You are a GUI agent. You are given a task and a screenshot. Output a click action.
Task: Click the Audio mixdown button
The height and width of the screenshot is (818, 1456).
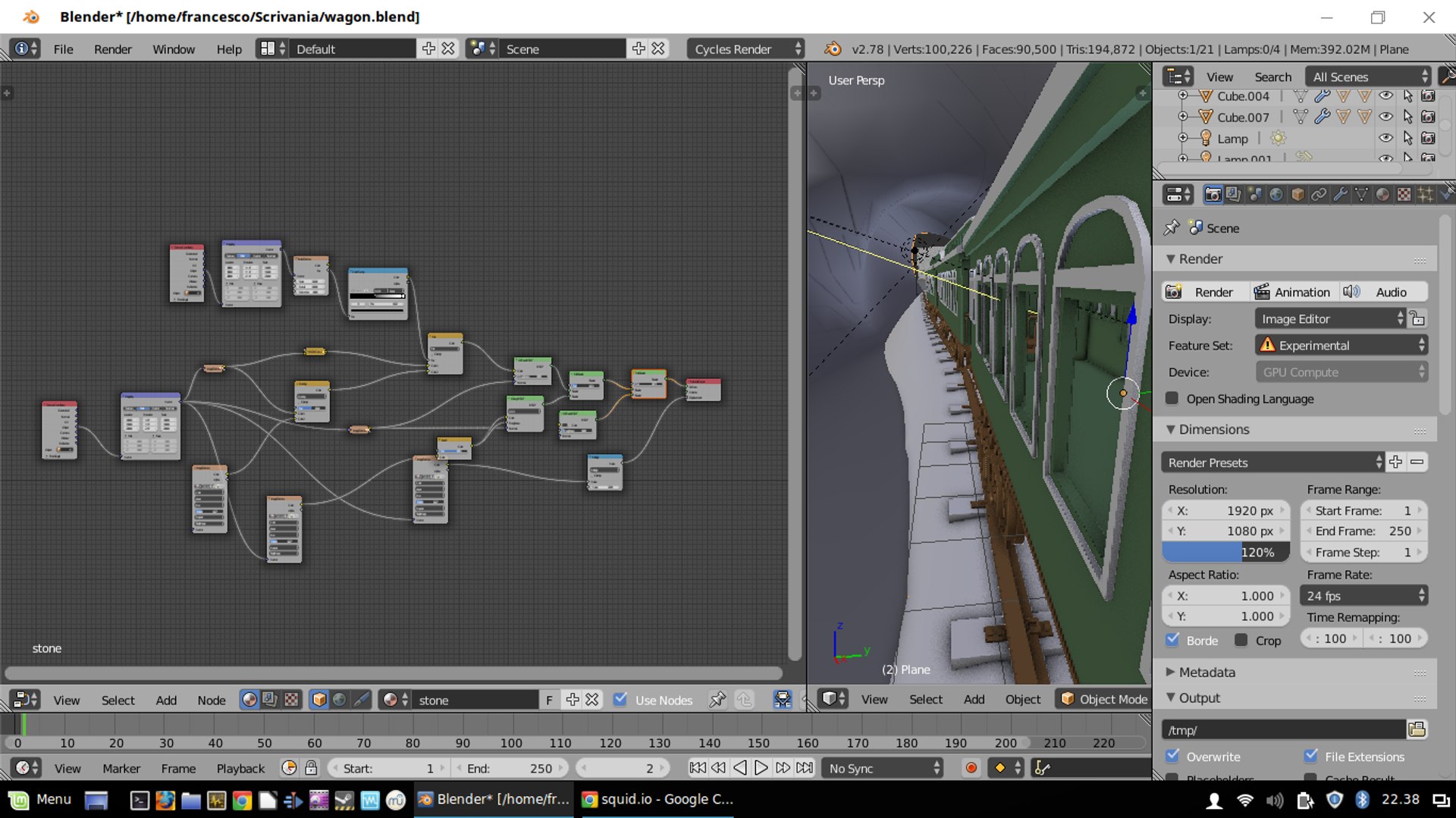1382,292
